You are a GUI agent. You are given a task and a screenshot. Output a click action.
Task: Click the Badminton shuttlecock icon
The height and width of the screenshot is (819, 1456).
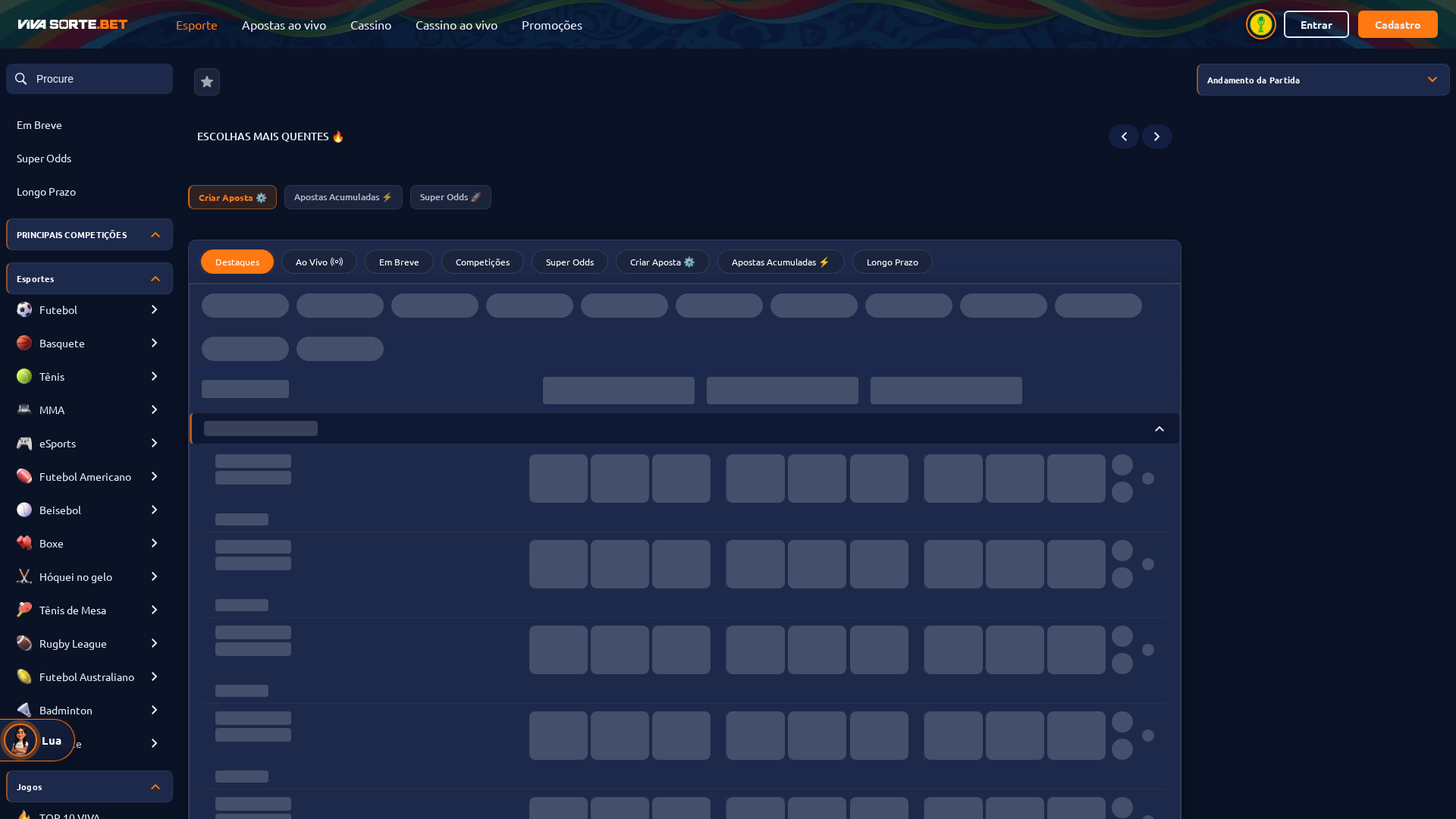24,710
